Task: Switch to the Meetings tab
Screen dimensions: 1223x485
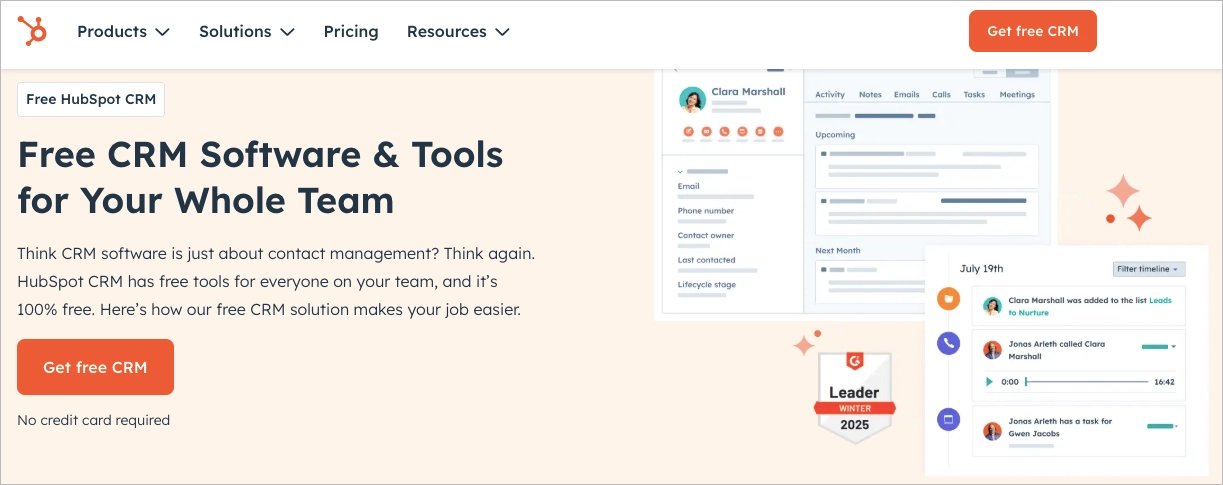Action: (1017, 95)
